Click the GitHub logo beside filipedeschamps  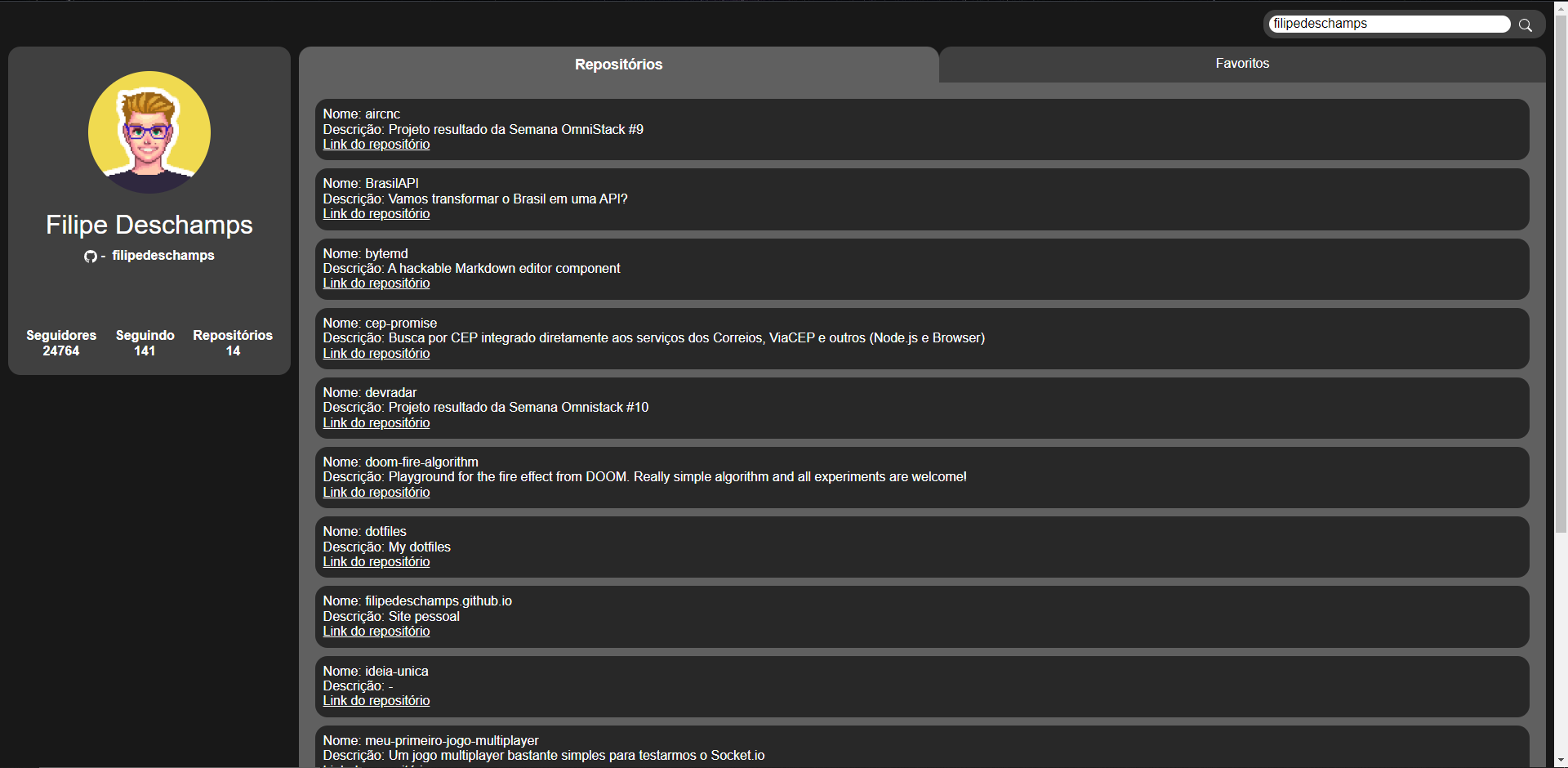click(x=91, y=257)
